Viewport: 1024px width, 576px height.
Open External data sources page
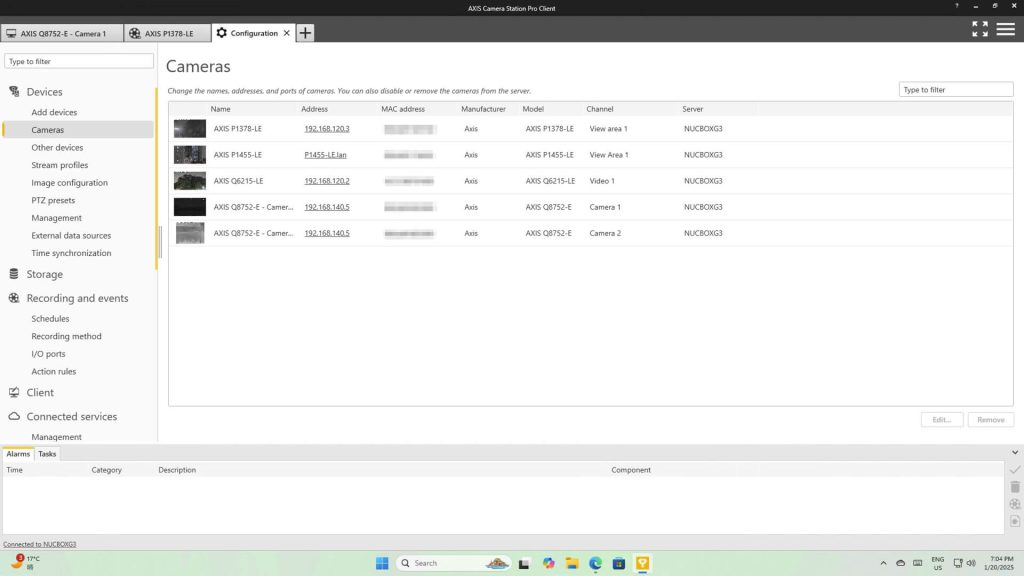coord(71,236)
